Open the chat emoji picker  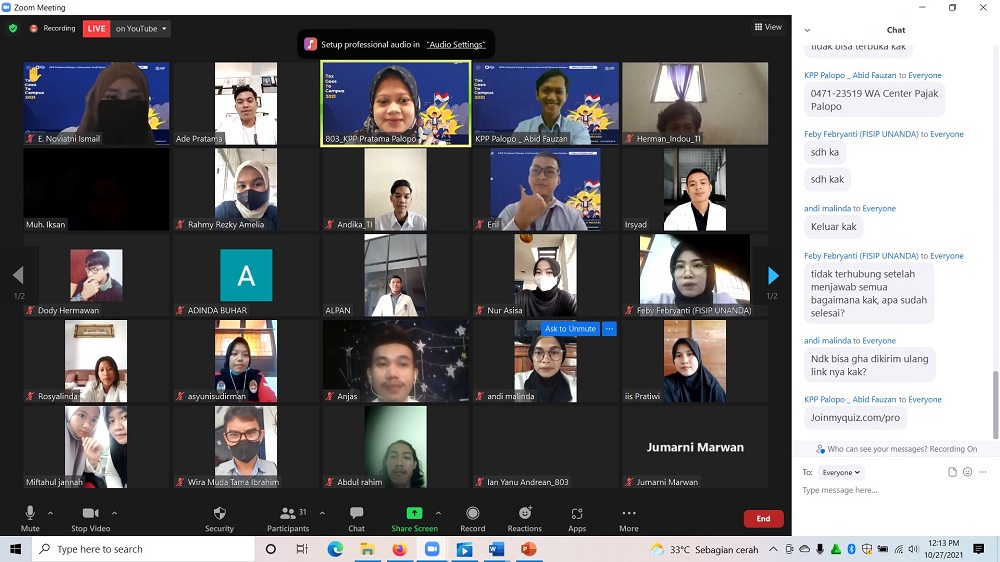click(x=967, y=472)
